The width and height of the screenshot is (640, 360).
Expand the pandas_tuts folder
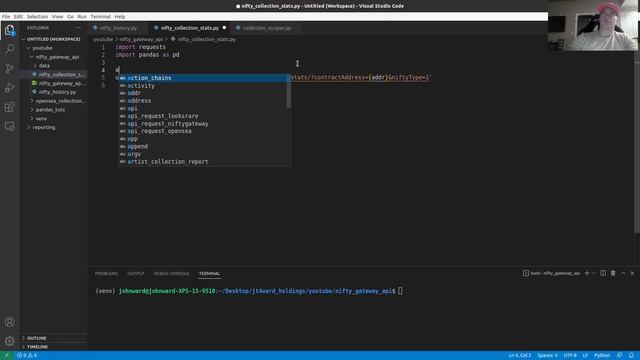(54, 110)
